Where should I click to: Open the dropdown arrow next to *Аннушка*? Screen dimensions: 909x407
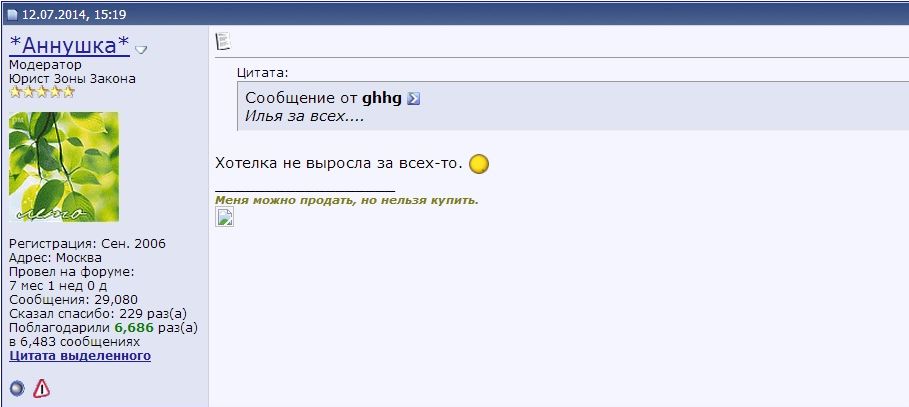pos(141,50)
